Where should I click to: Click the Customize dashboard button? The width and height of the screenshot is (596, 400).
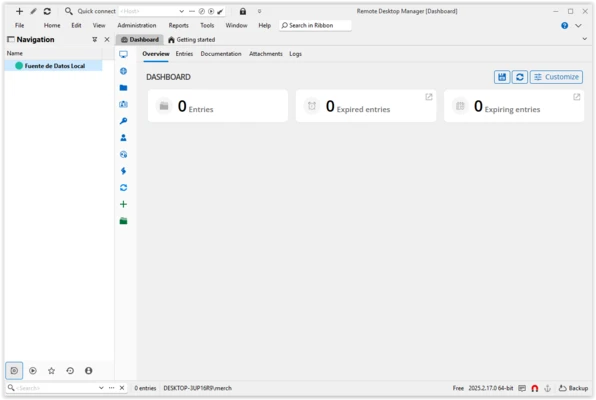point(556,77)
